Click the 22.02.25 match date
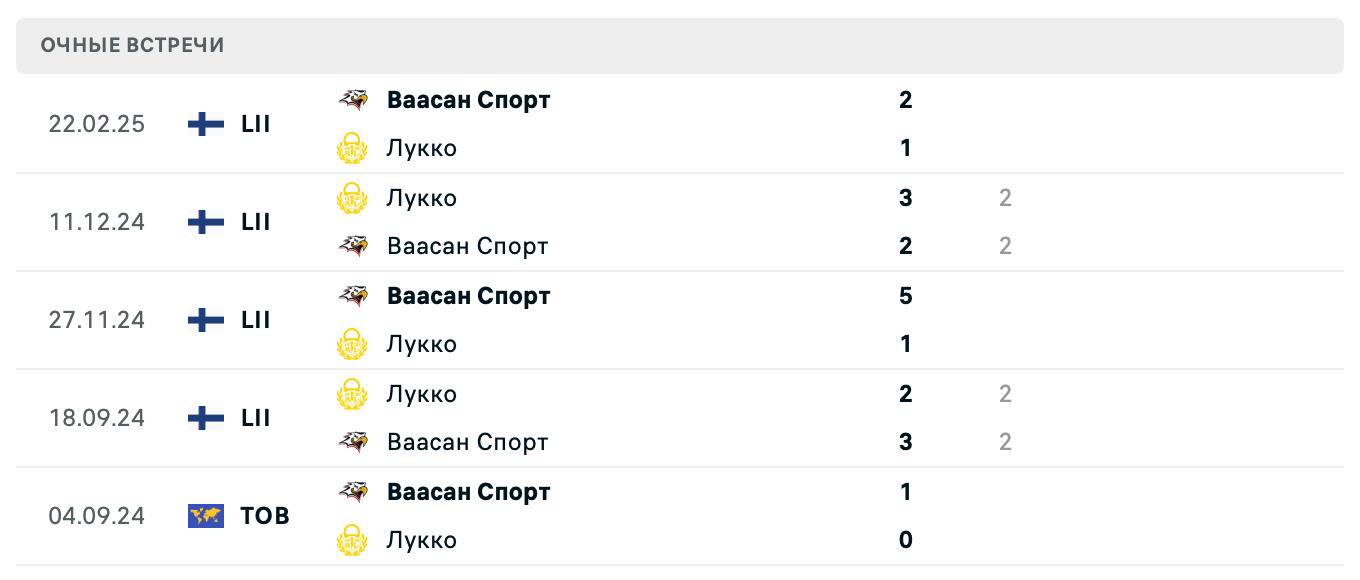Image resolution: width=1360 pixels, height=580 pixels. coord(97,124)
